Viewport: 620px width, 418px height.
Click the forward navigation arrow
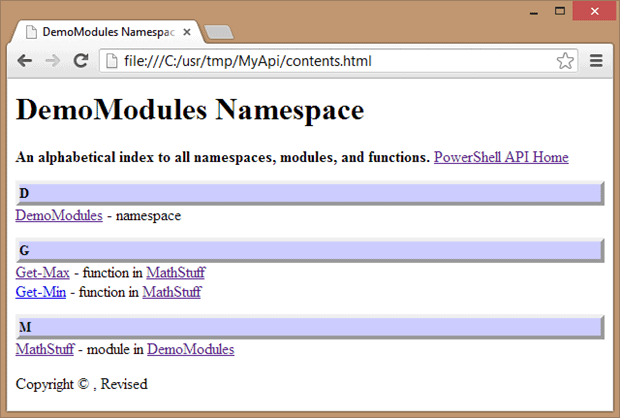coord(53,61)
